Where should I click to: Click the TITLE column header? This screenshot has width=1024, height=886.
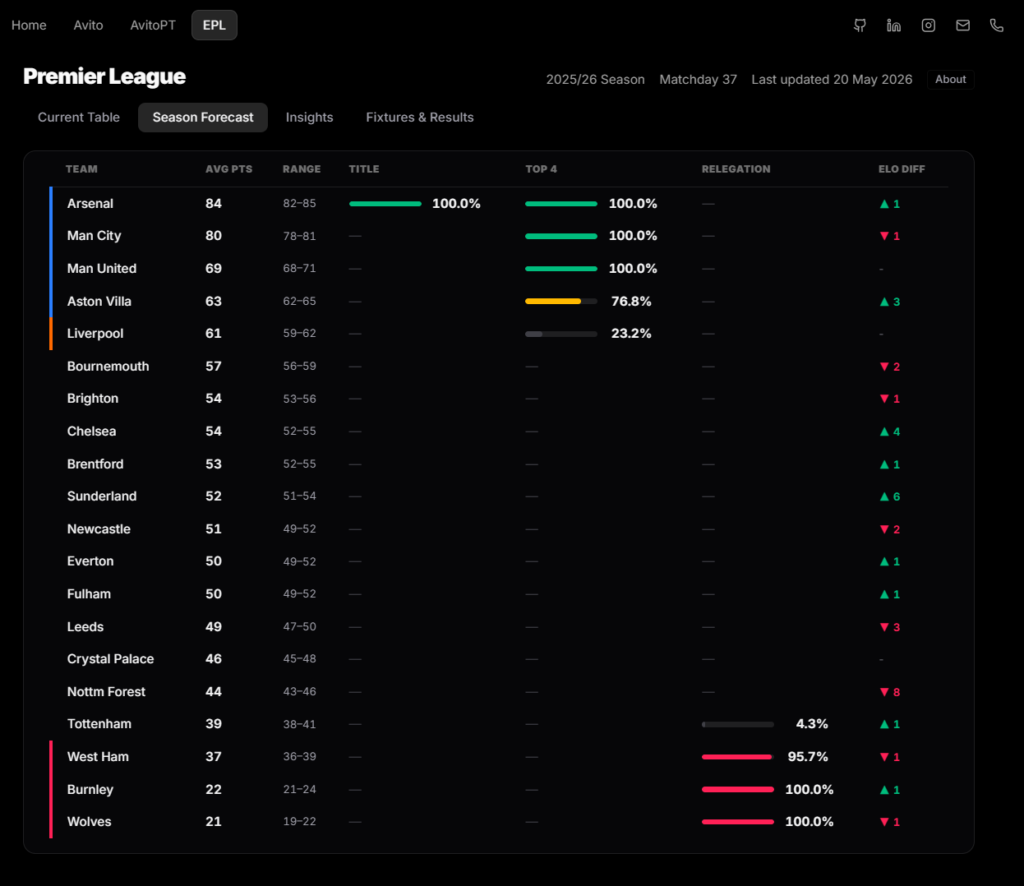pyautogui.click(x=364, y=169)
